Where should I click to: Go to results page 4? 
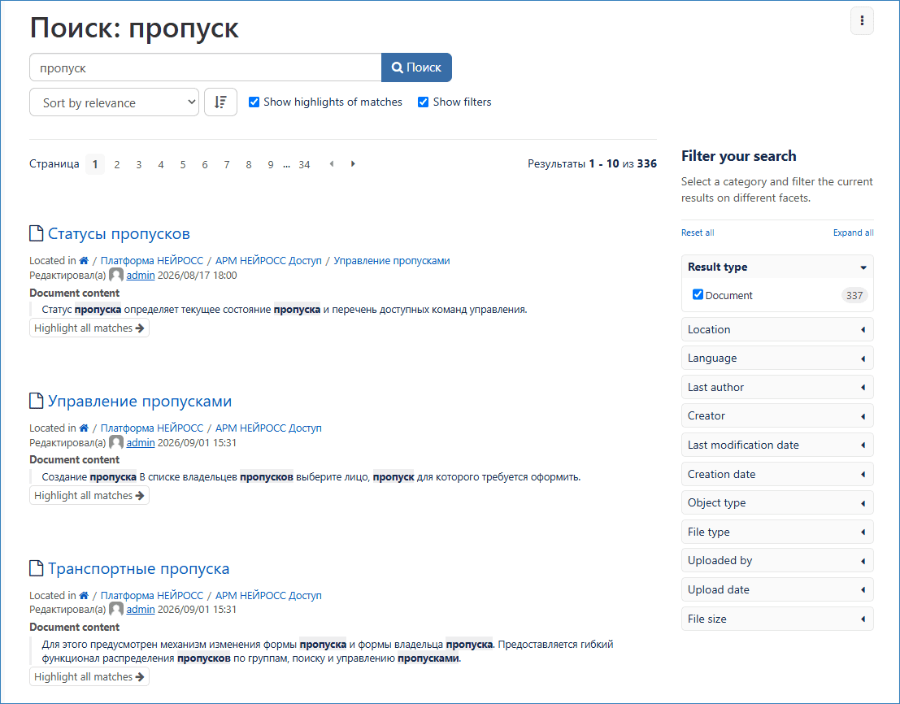pos(161,165)
